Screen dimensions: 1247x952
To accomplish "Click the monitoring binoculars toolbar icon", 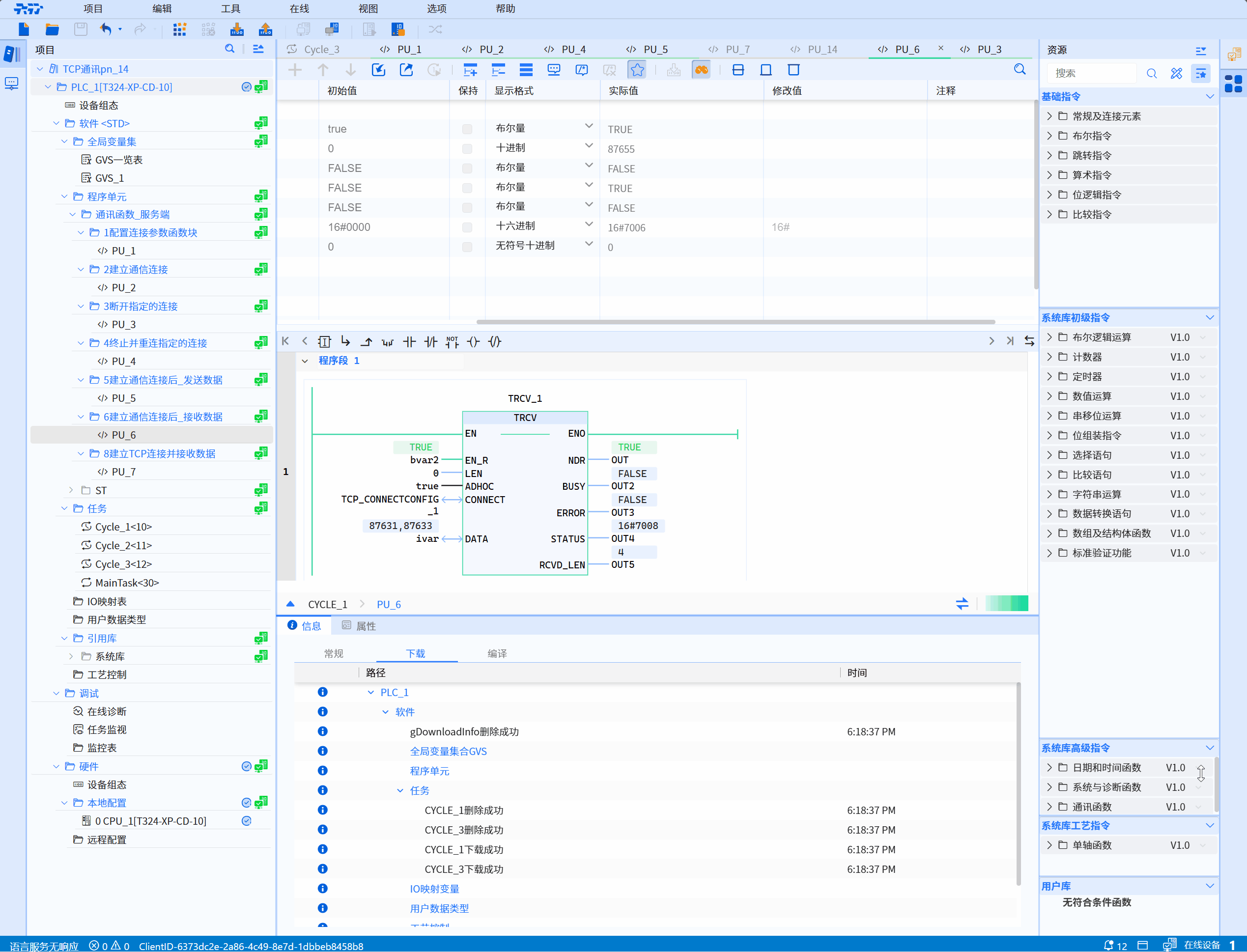I will coord(701,70).
